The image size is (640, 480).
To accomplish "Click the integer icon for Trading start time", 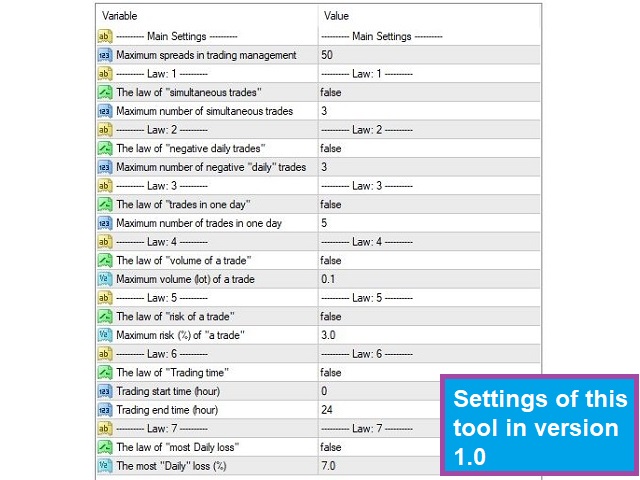I will [x=105, y=391].
